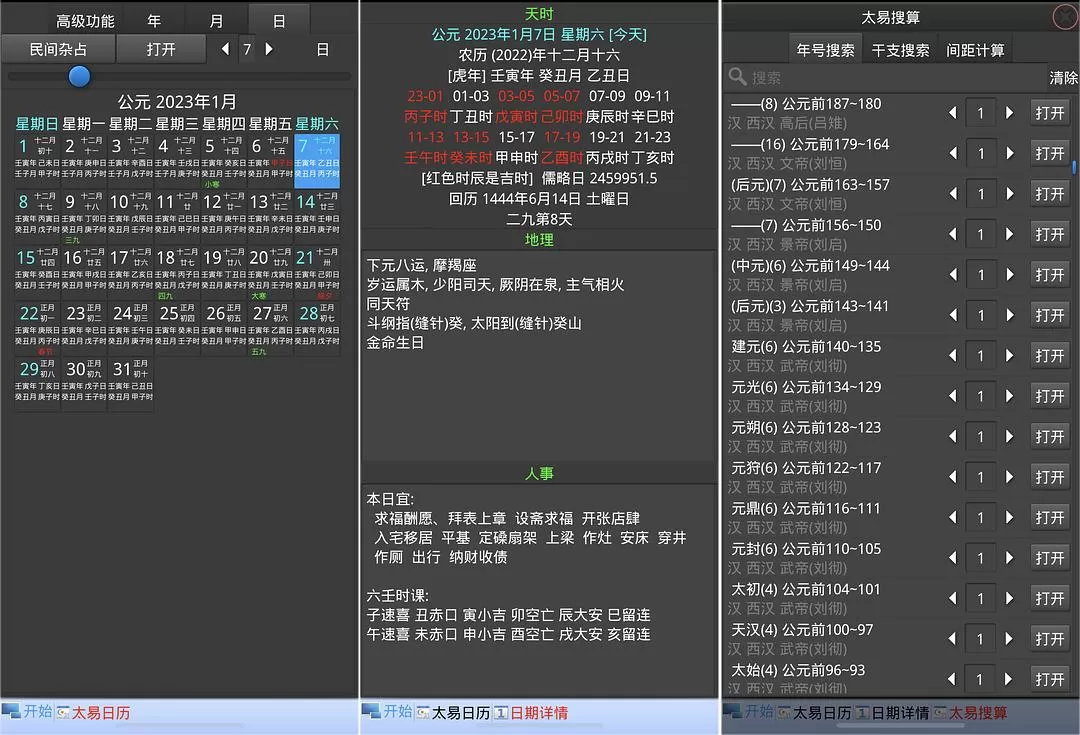
Task: Click the blue date slider handle
Action: click(80, 76)
